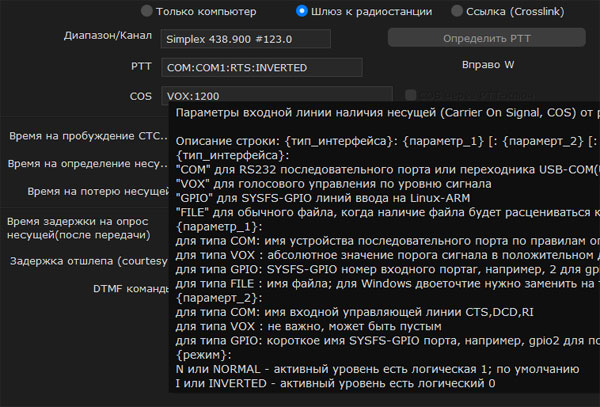Click tooltip line starting with 'Описание строки:'
Image resolution: width=600 pixels, height=407 pixels.
click(x=387, y=141)
